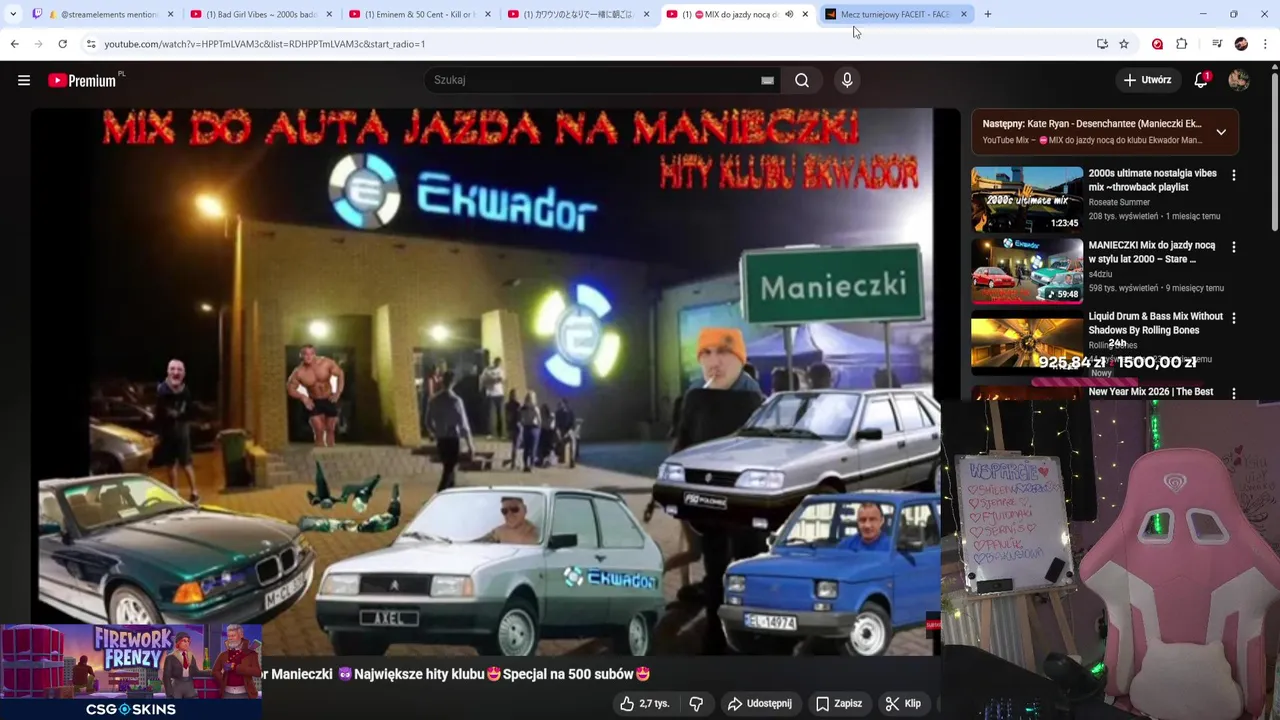Close the Eminem & 50 Cent tab
Image resolution: width=1280 pixels, height=720 pixels.
[x=487, y=14]
